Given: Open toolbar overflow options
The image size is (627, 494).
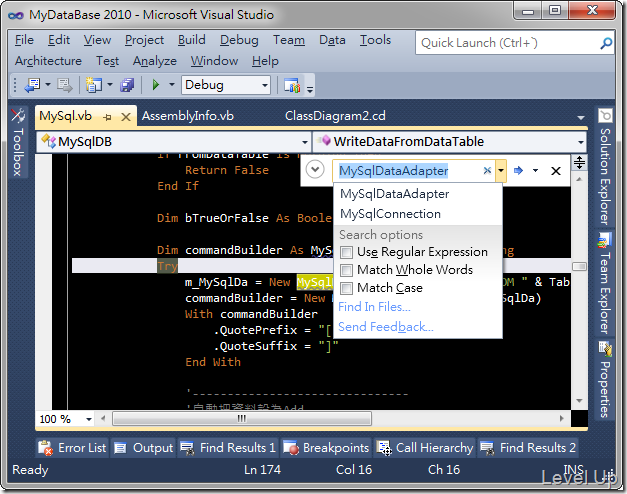Looking at the screenshot, I should [310, 90].
